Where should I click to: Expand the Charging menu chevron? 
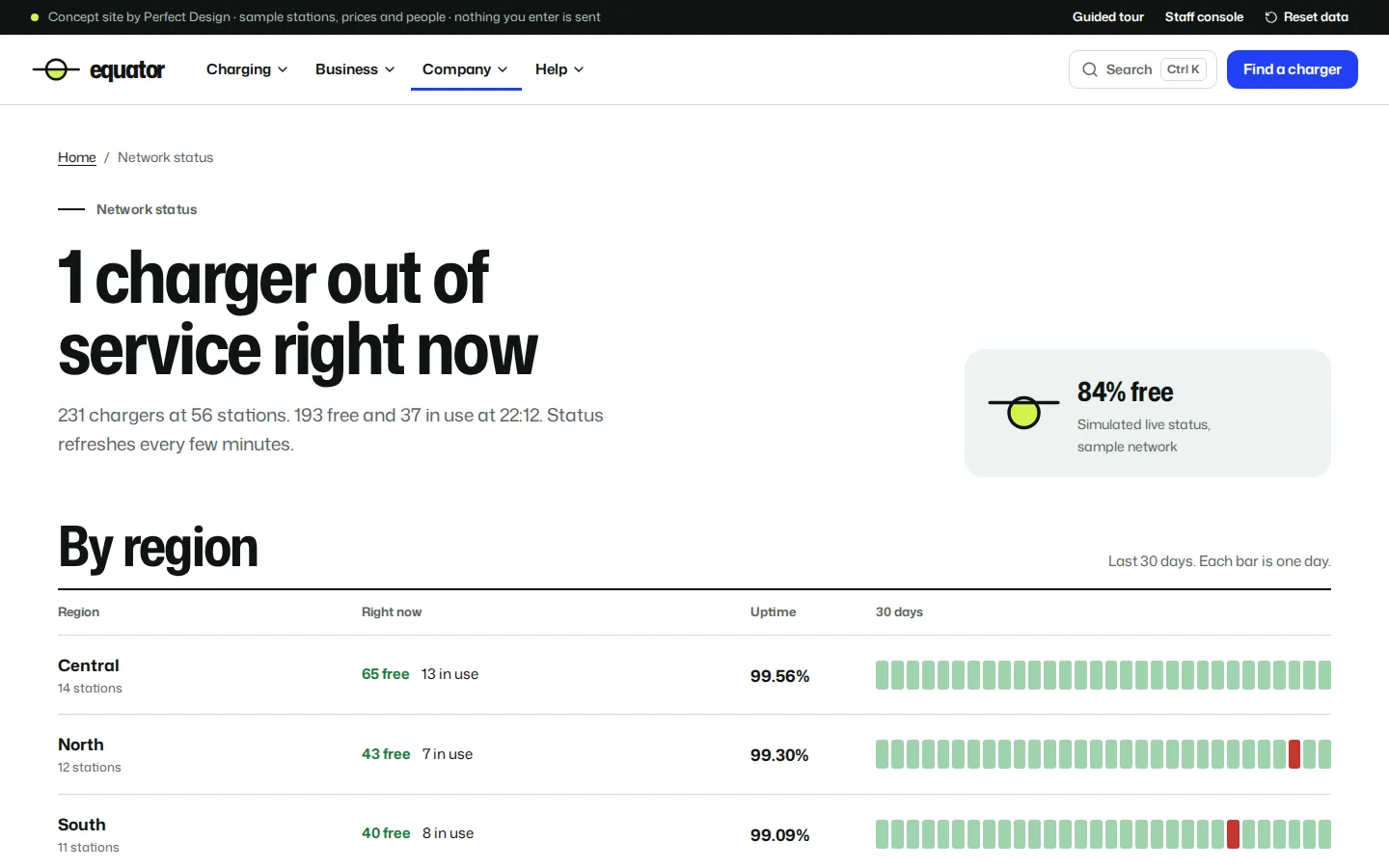point(283,69)
